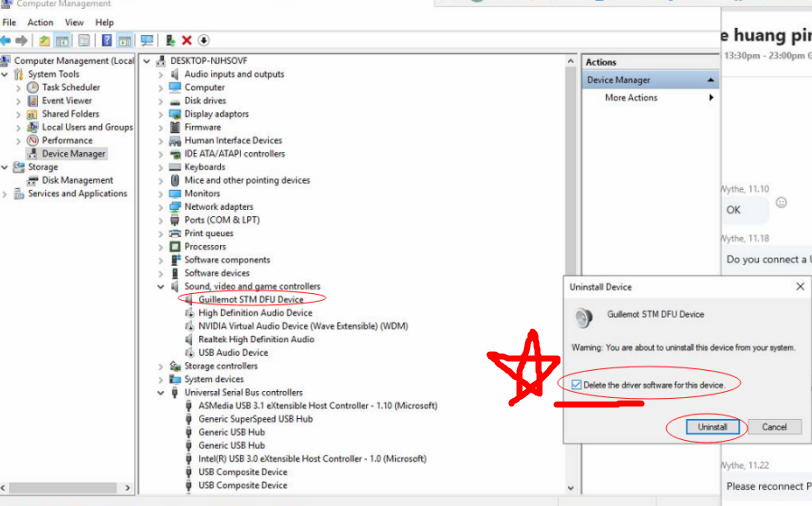812x506 pixels.
Task: Close the Uninstall Device dialog
Action: pos(800,286)
